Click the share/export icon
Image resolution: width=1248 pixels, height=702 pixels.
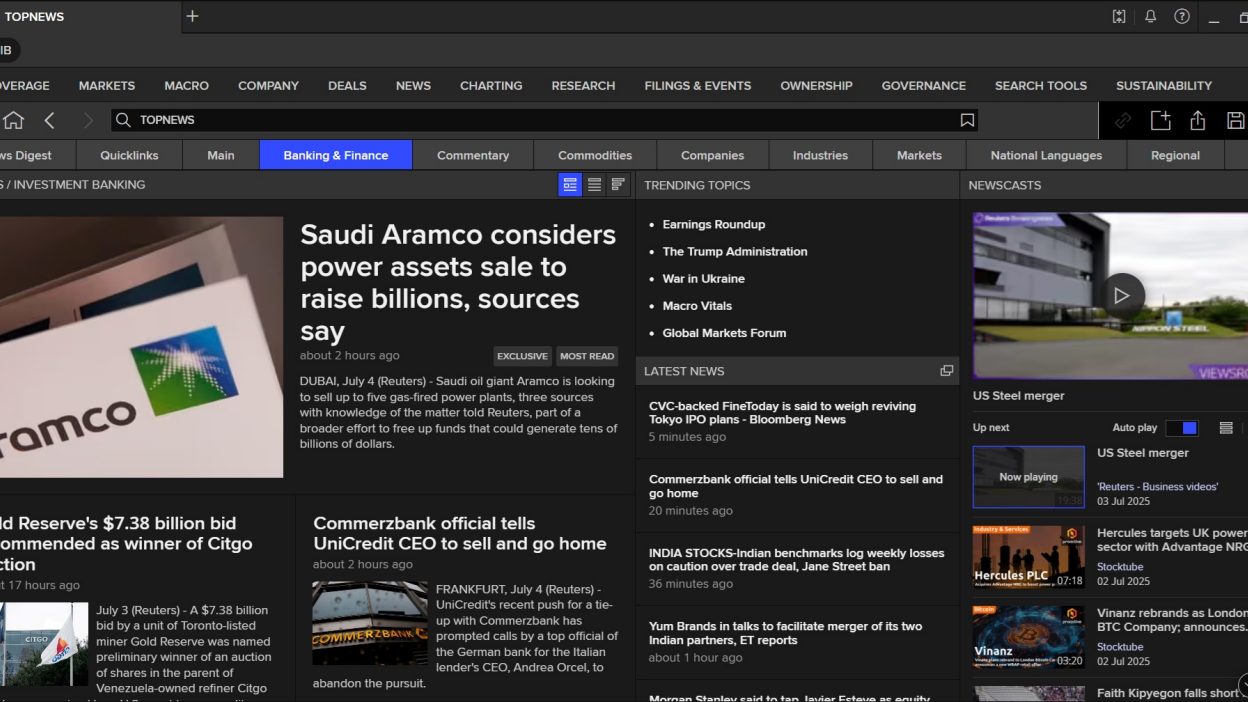tap(1198, 120)
